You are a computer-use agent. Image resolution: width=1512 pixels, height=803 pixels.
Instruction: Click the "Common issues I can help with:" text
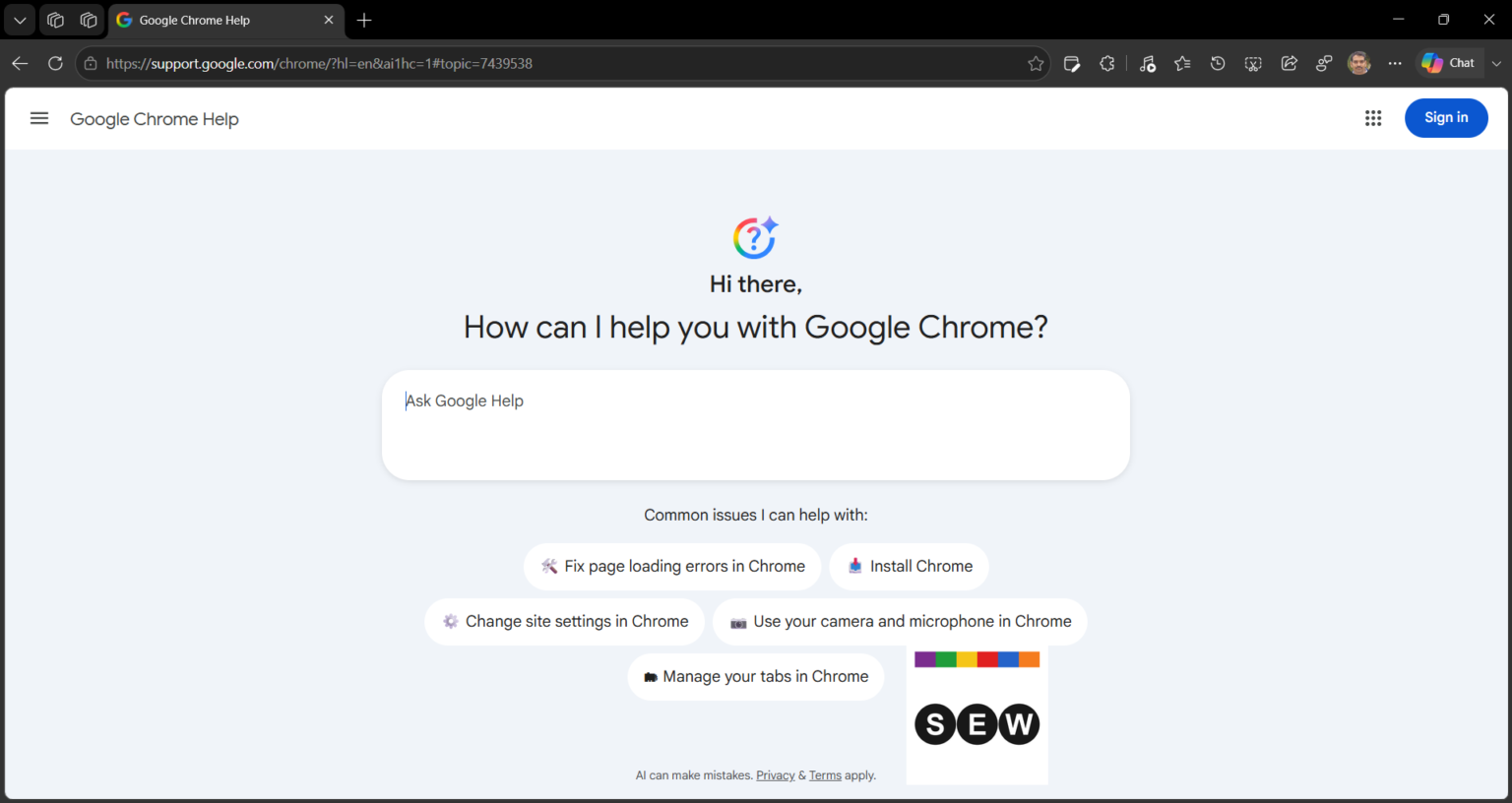756,515
